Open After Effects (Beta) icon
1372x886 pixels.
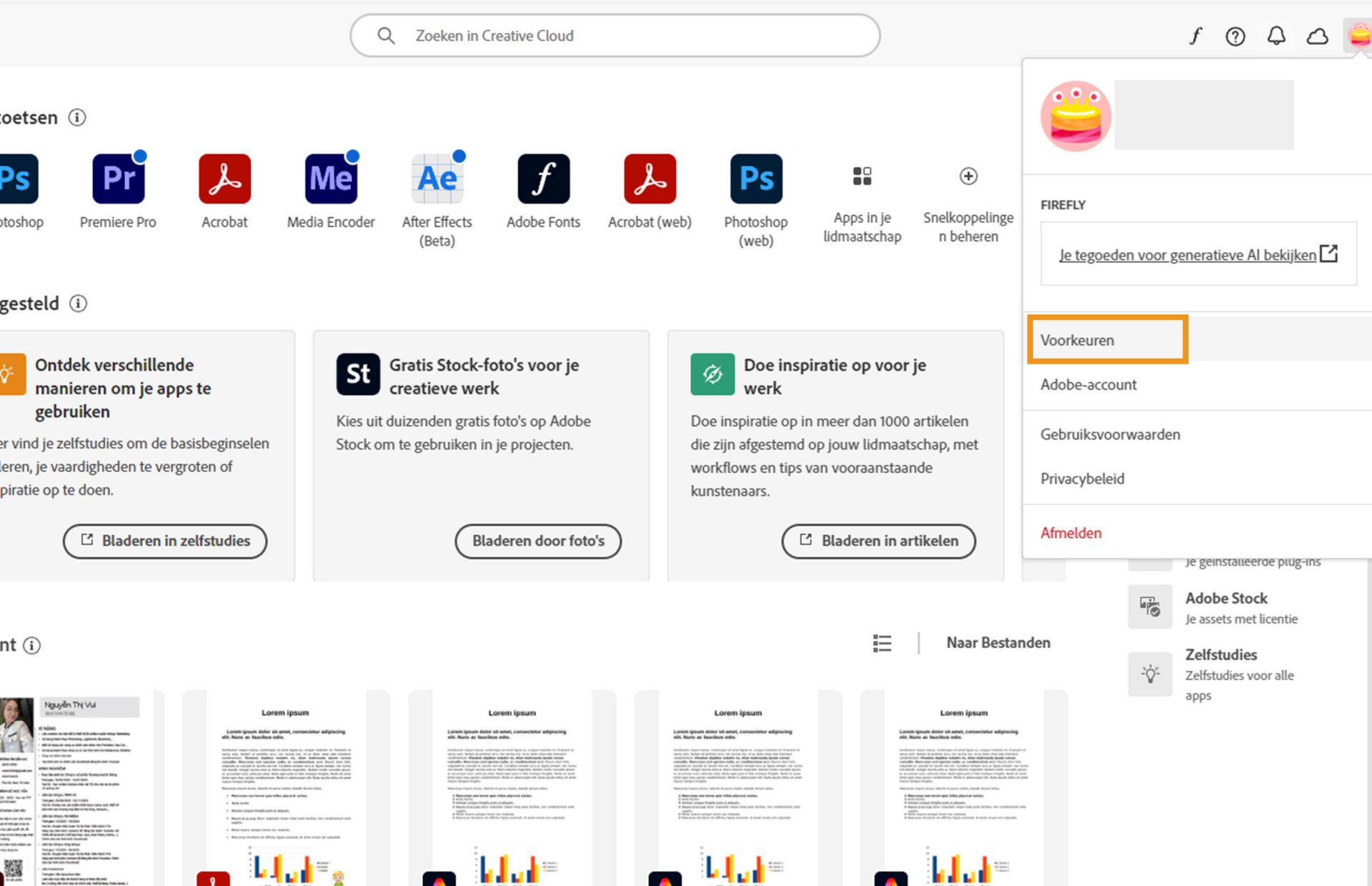[437, 179]
